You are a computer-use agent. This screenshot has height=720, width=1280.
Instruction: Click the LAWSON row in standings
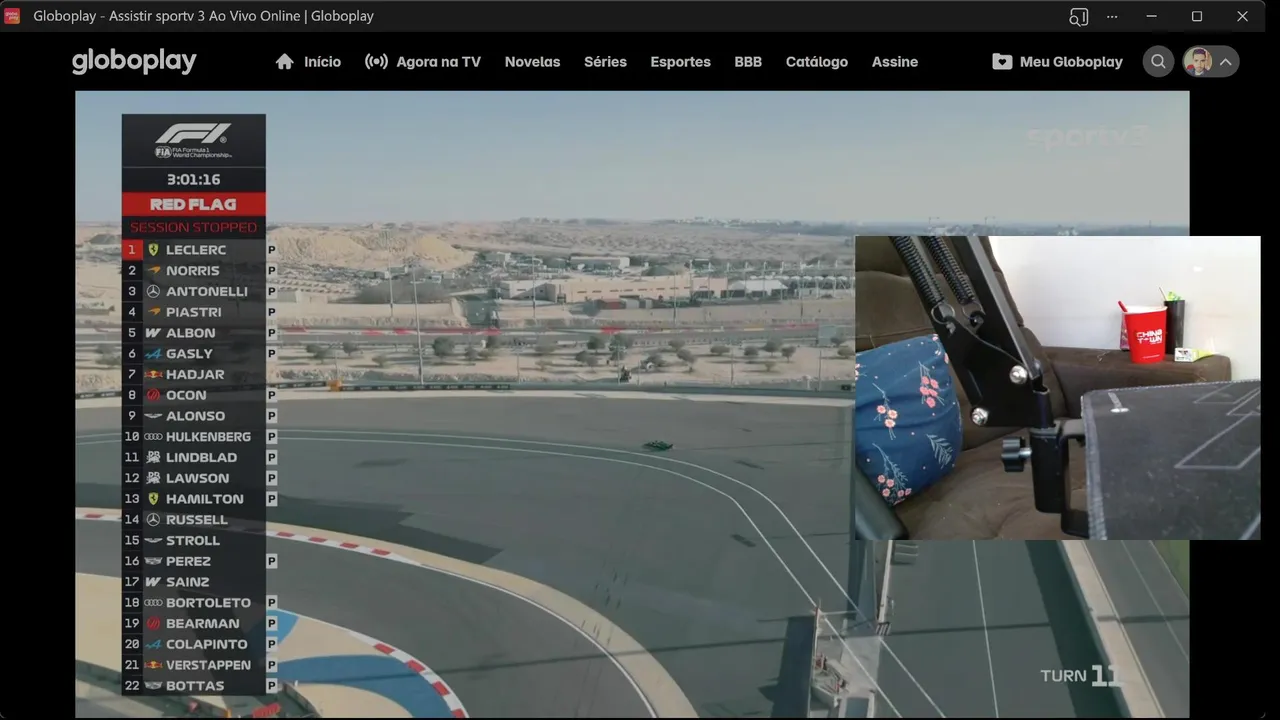click(194, 478)
